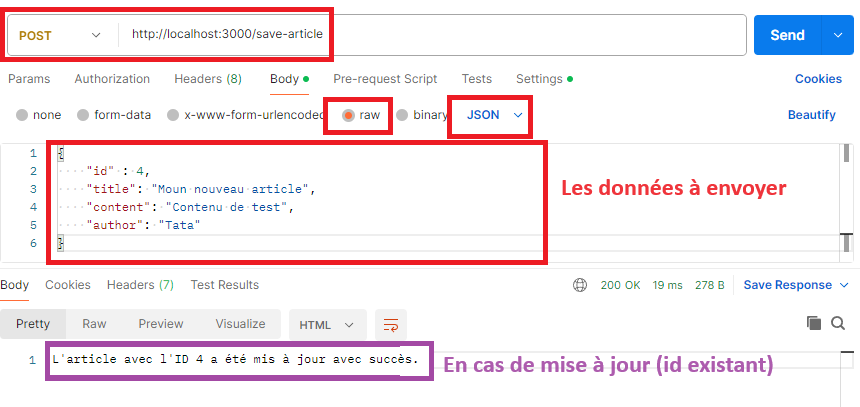Open the POST method dropdown
Screen dimensions: 860x407
point(60,35)
